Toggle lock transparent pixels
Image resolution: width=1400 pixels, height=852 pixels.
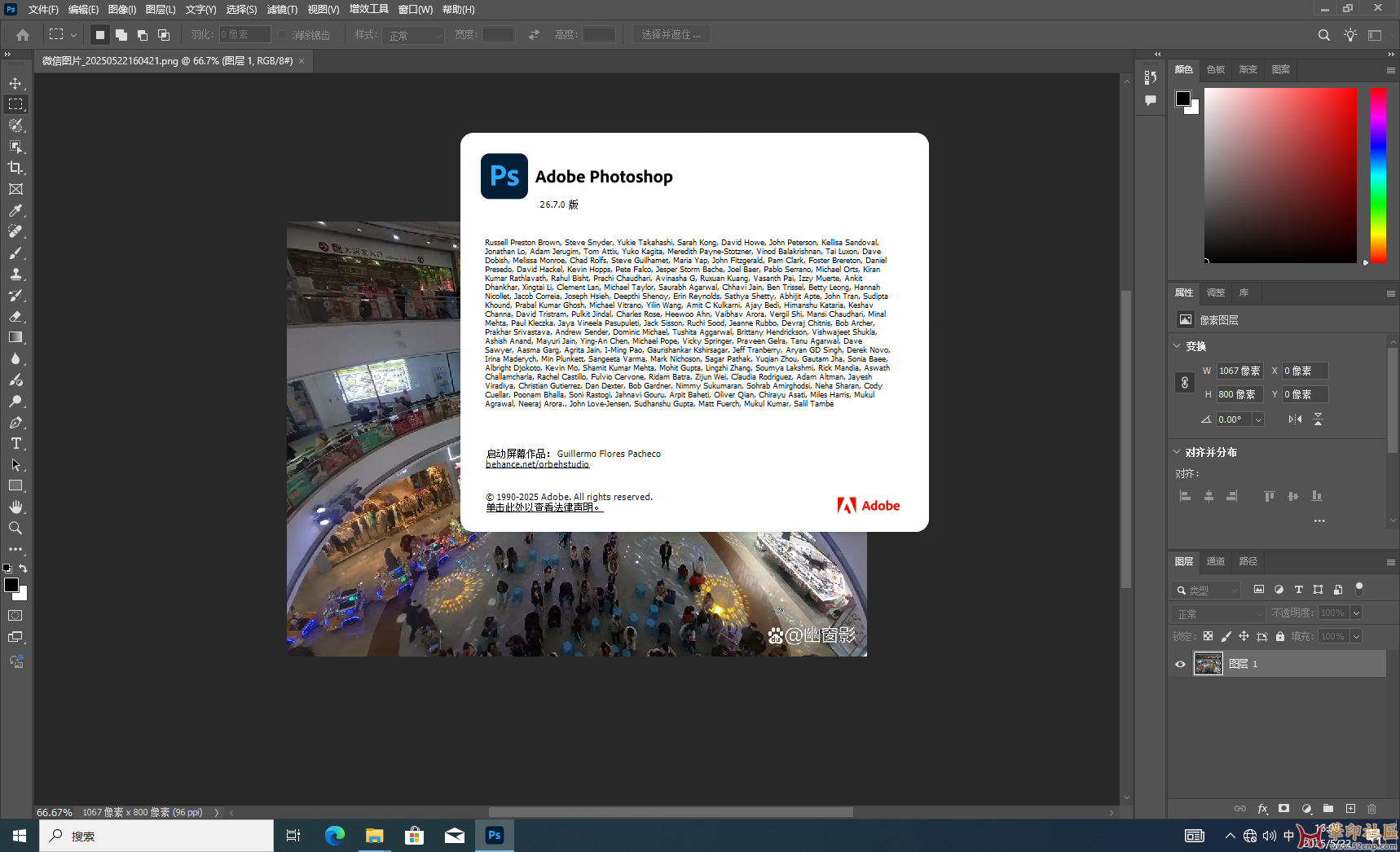[x=1208, y=636]
